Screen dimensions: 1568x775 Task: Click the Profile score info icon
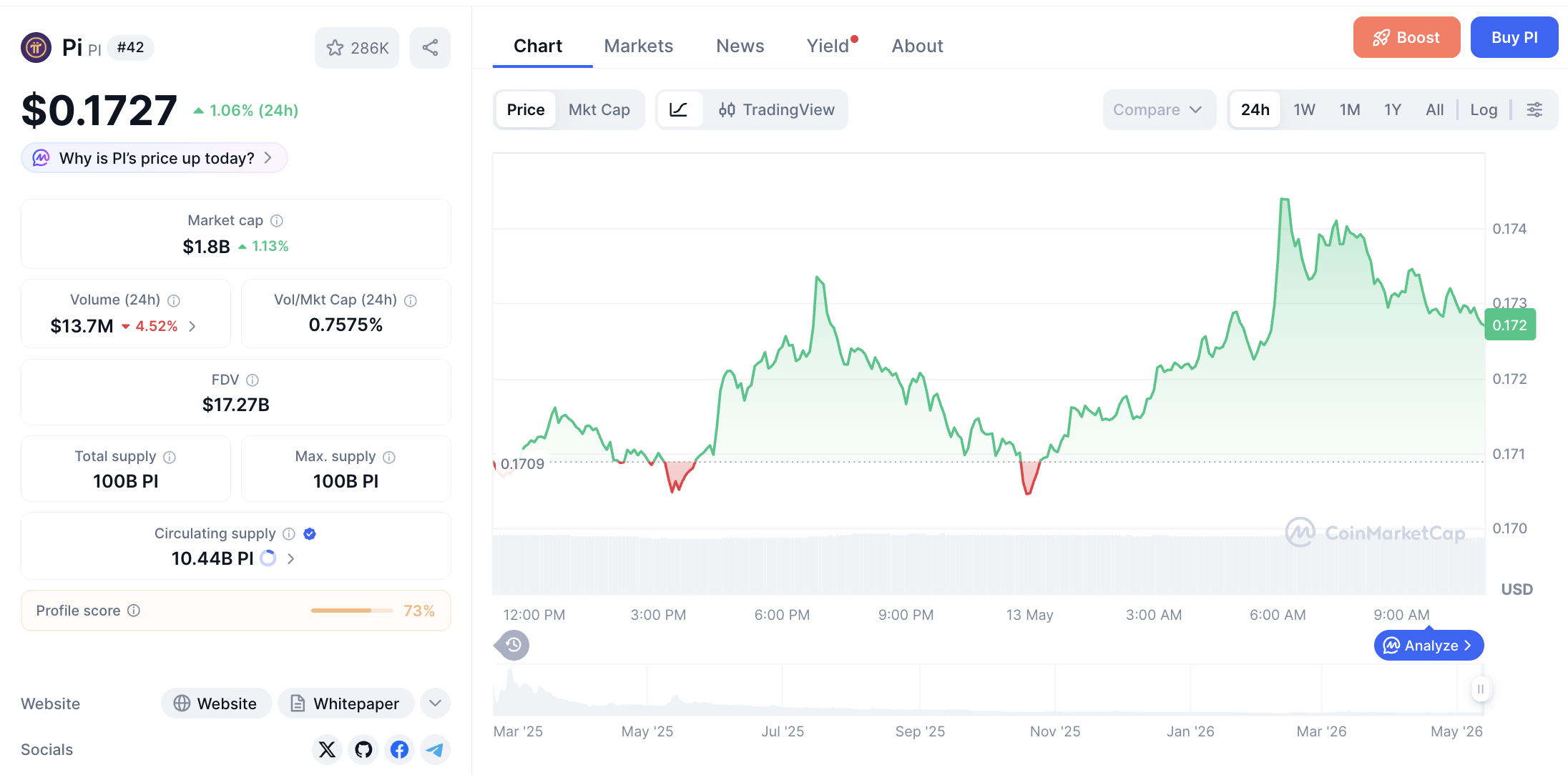pyautogui.click(x=134, y=611)
